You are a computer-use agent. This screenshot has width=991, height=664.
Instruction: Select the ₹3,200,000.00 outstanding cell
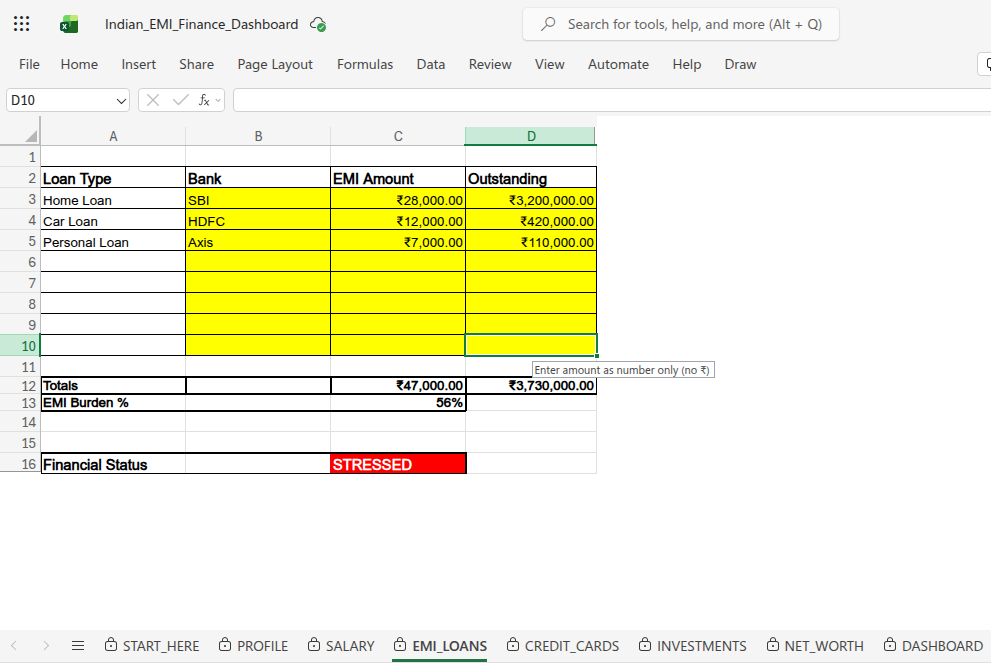point(531,200)
